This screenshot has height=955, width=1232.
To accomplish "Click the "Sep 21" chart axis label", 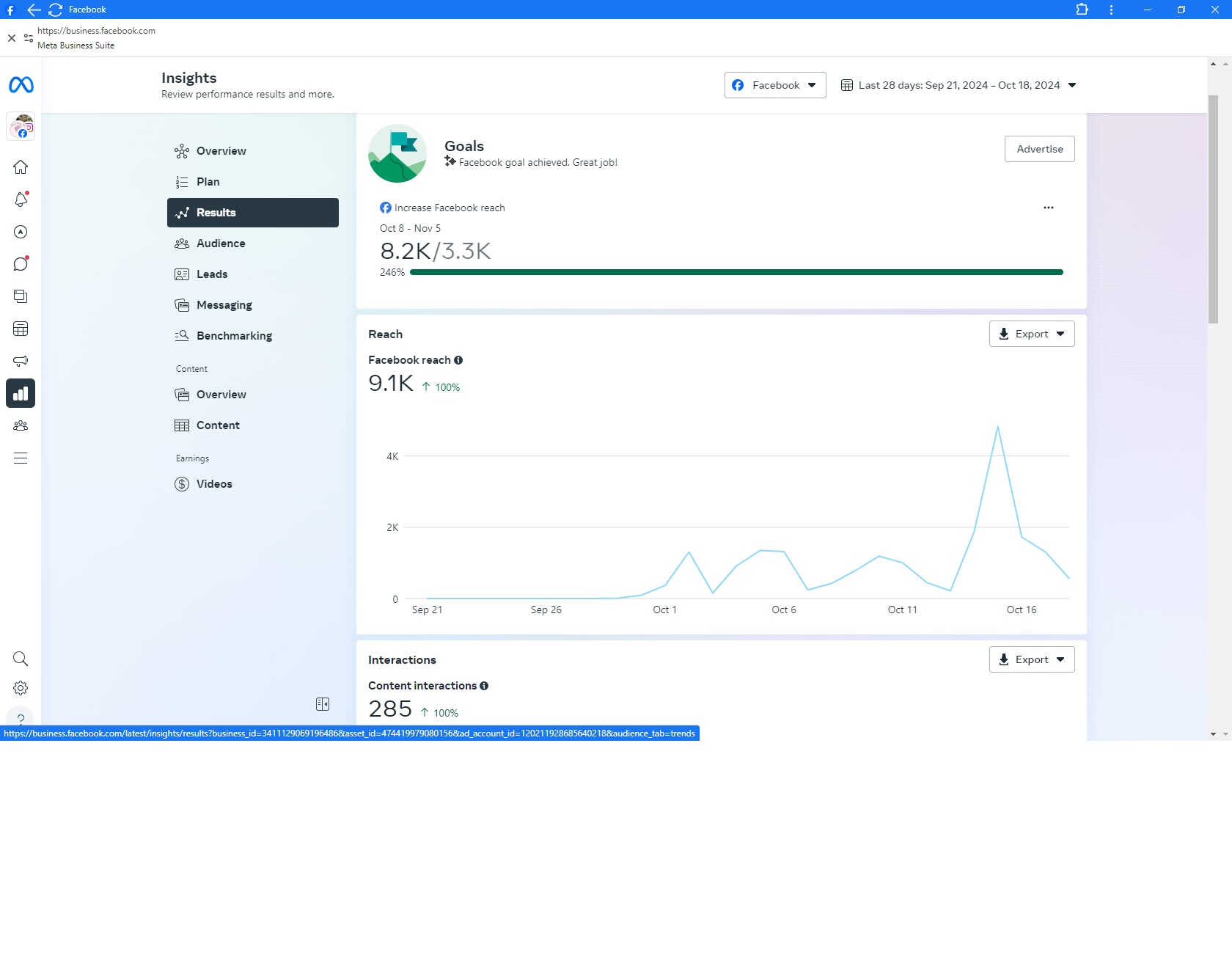I will tap(427, 610).
